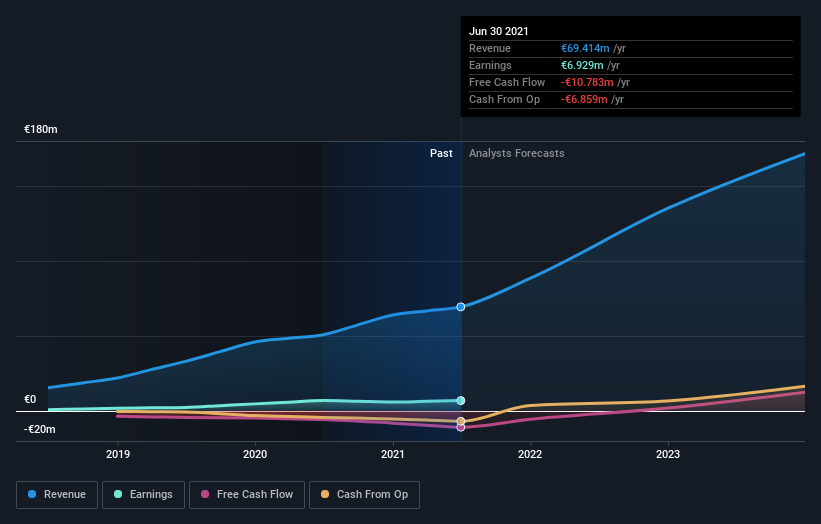
Task: Click the Free Cash Flow row label in tooltip
Action: click(507, 82)
